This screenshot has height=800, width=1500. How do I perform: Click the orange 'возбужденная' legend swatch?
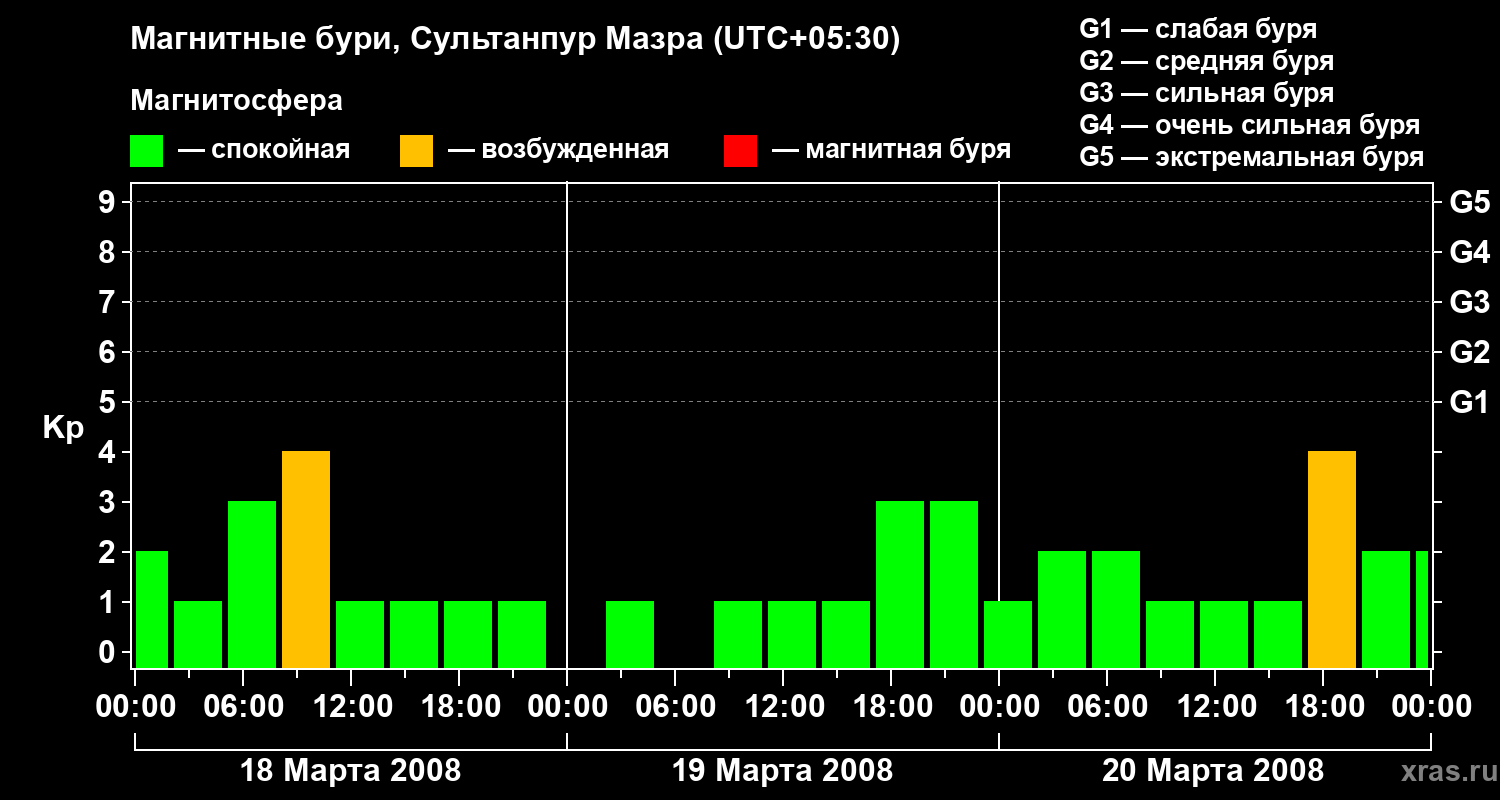click(416, 151)
